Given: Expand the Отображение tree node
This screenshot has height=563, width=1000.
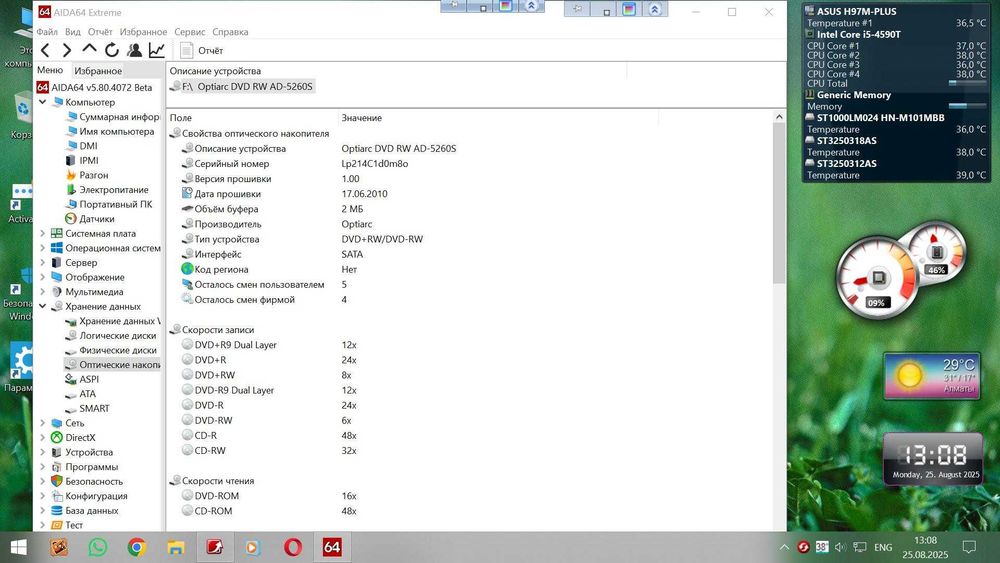Looking at the screenshot, I should pyautogui.click(x=43, y=277).
